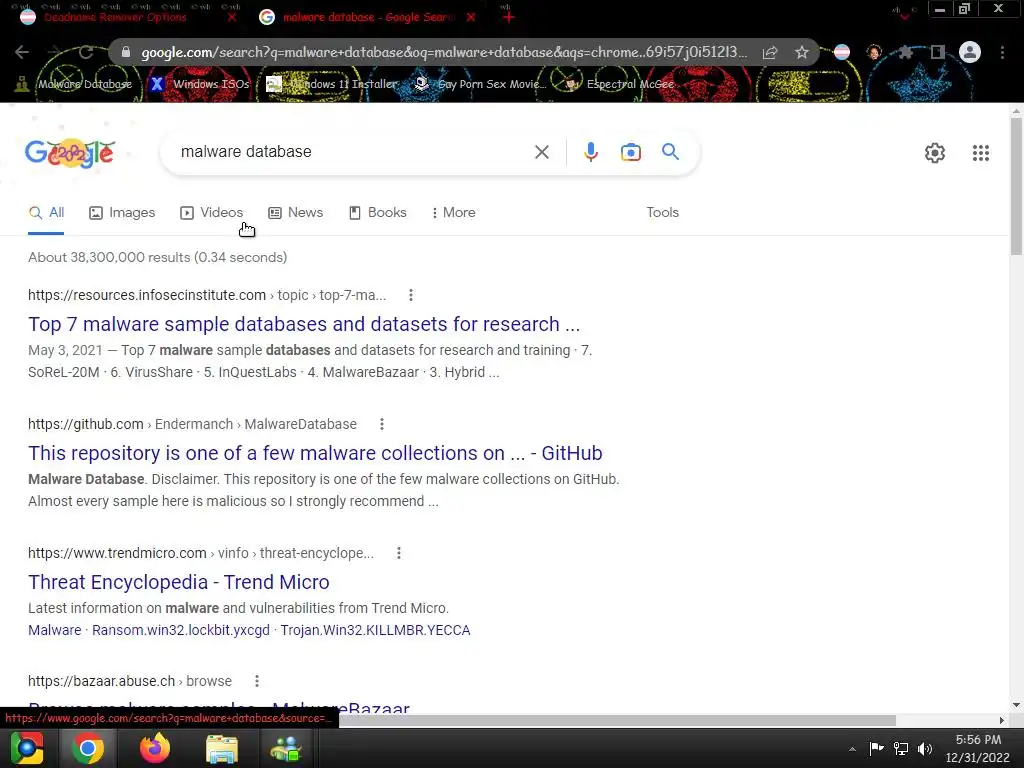This screenshot has width=1024, height=768.
Task: Open the Malware sublink under Trend Micro
Action: tap(54, 630)
